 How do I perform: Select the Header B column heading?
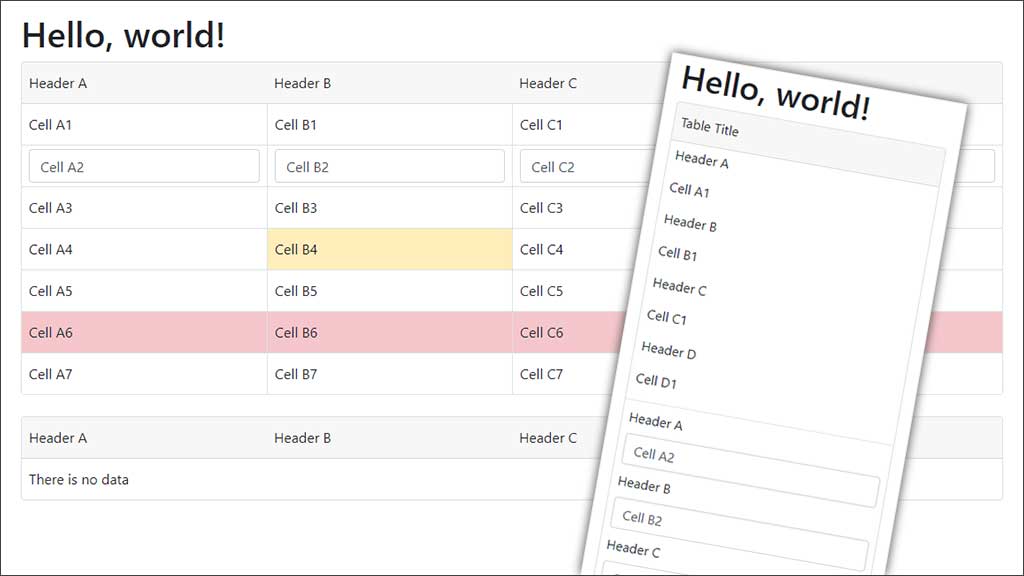(x=302, y=83)
